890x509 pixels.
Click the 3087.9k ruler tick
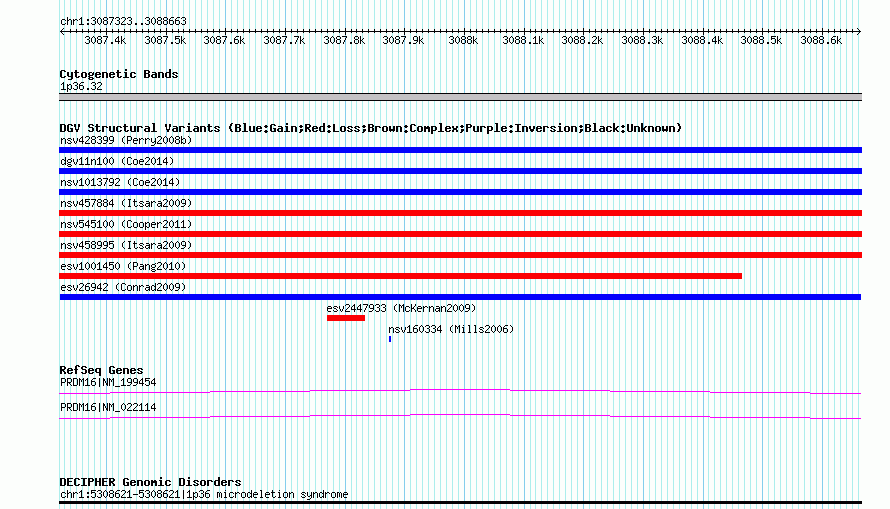404,40
